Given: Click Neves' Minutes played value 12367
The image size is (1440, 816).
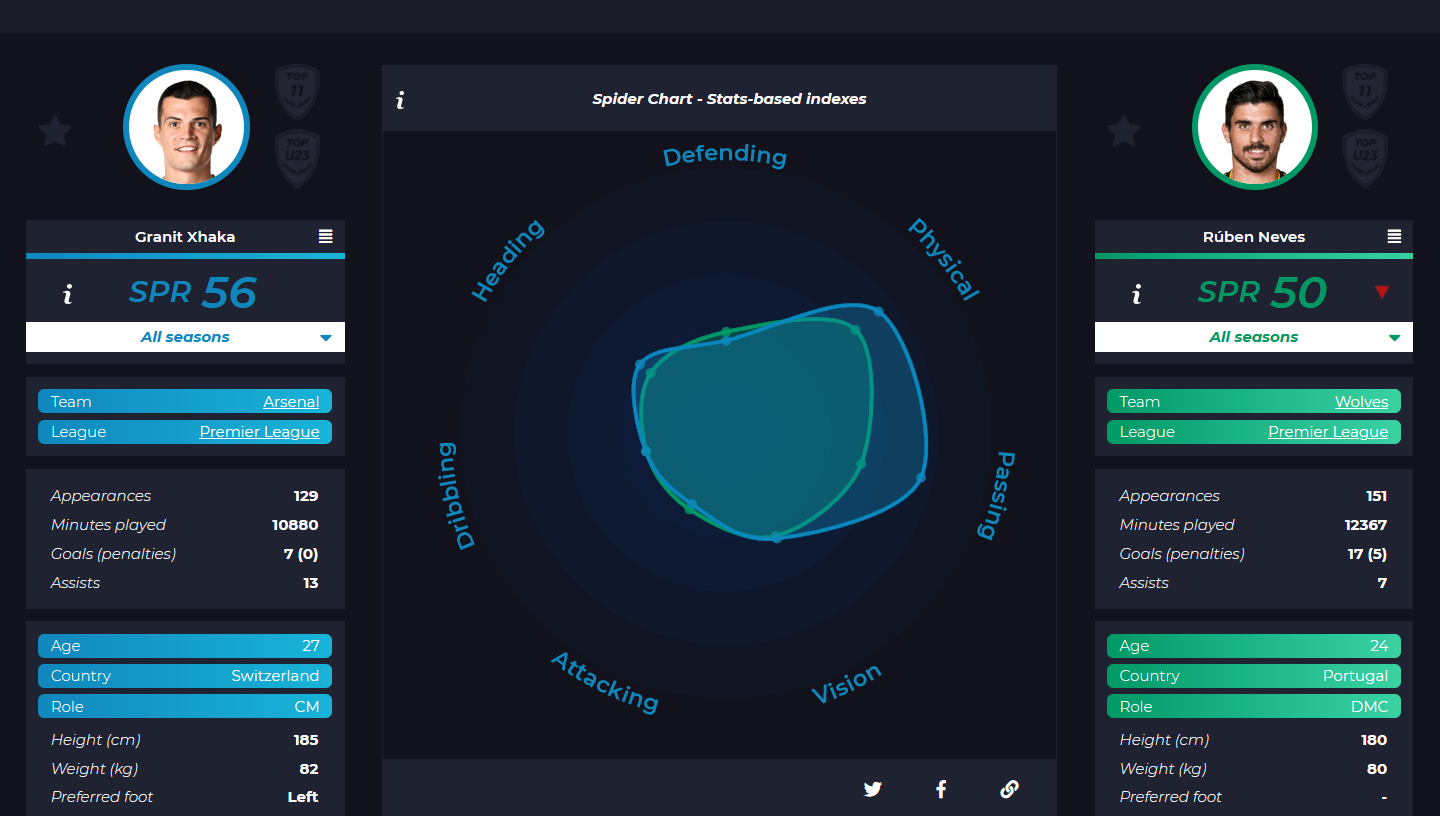Looking at the screenshot, I should (1366, 525).
